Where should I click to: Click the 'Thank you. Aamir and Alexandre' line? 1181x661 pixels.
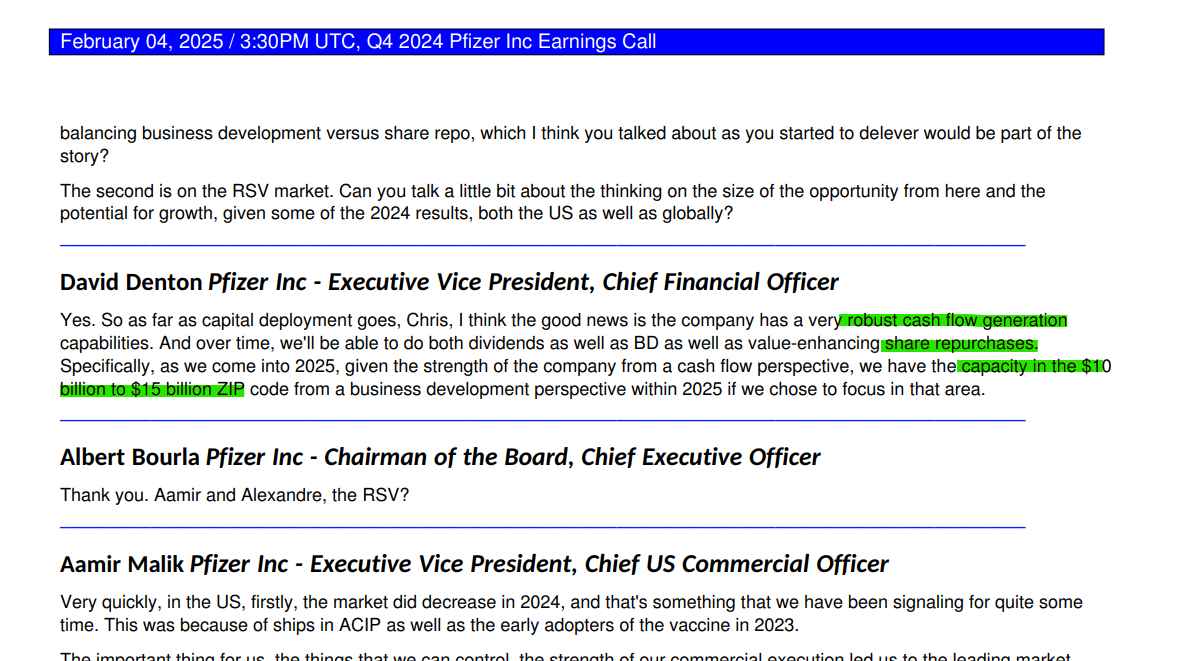pos(234,495)
